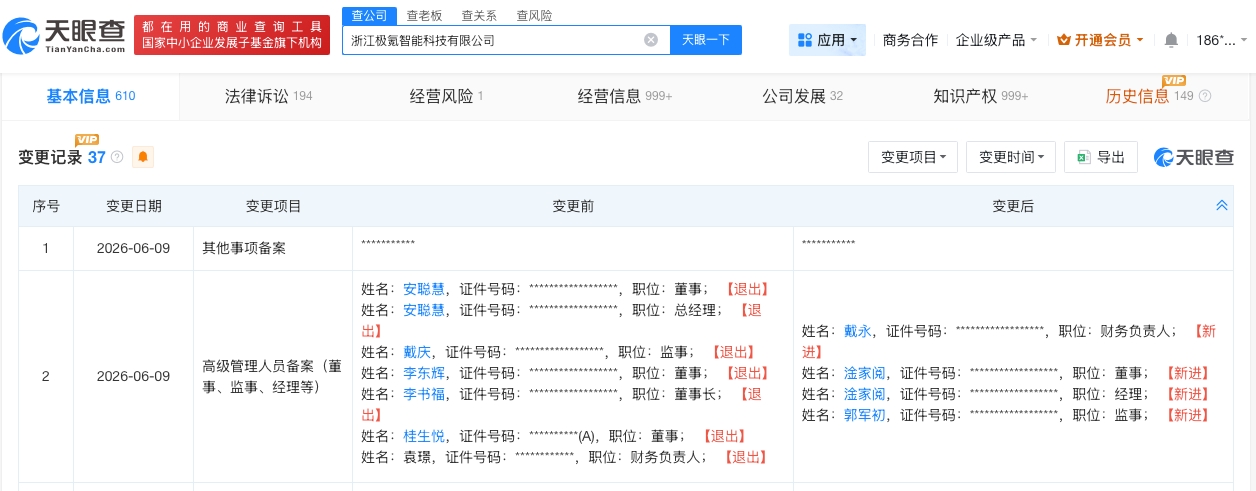This screenshot has height=491, width=1256.
Task: Click the red banner slogan image
Action: click(x=231, y=36)
